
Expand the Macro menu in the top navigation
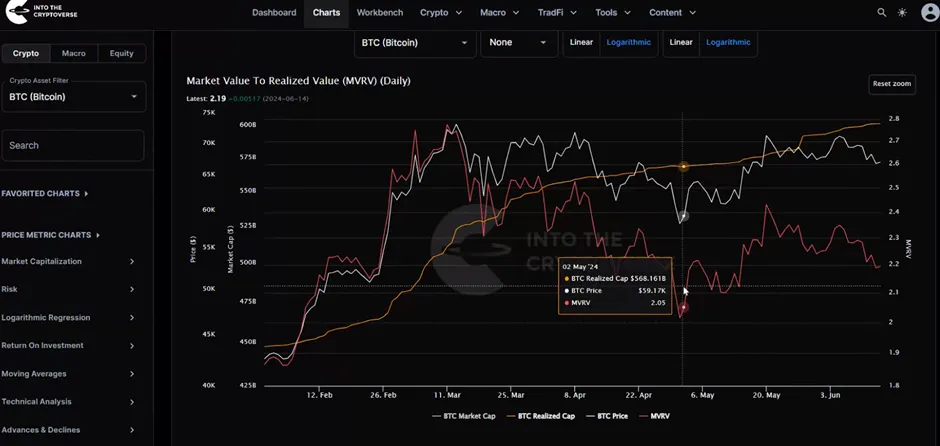point(500,13)
